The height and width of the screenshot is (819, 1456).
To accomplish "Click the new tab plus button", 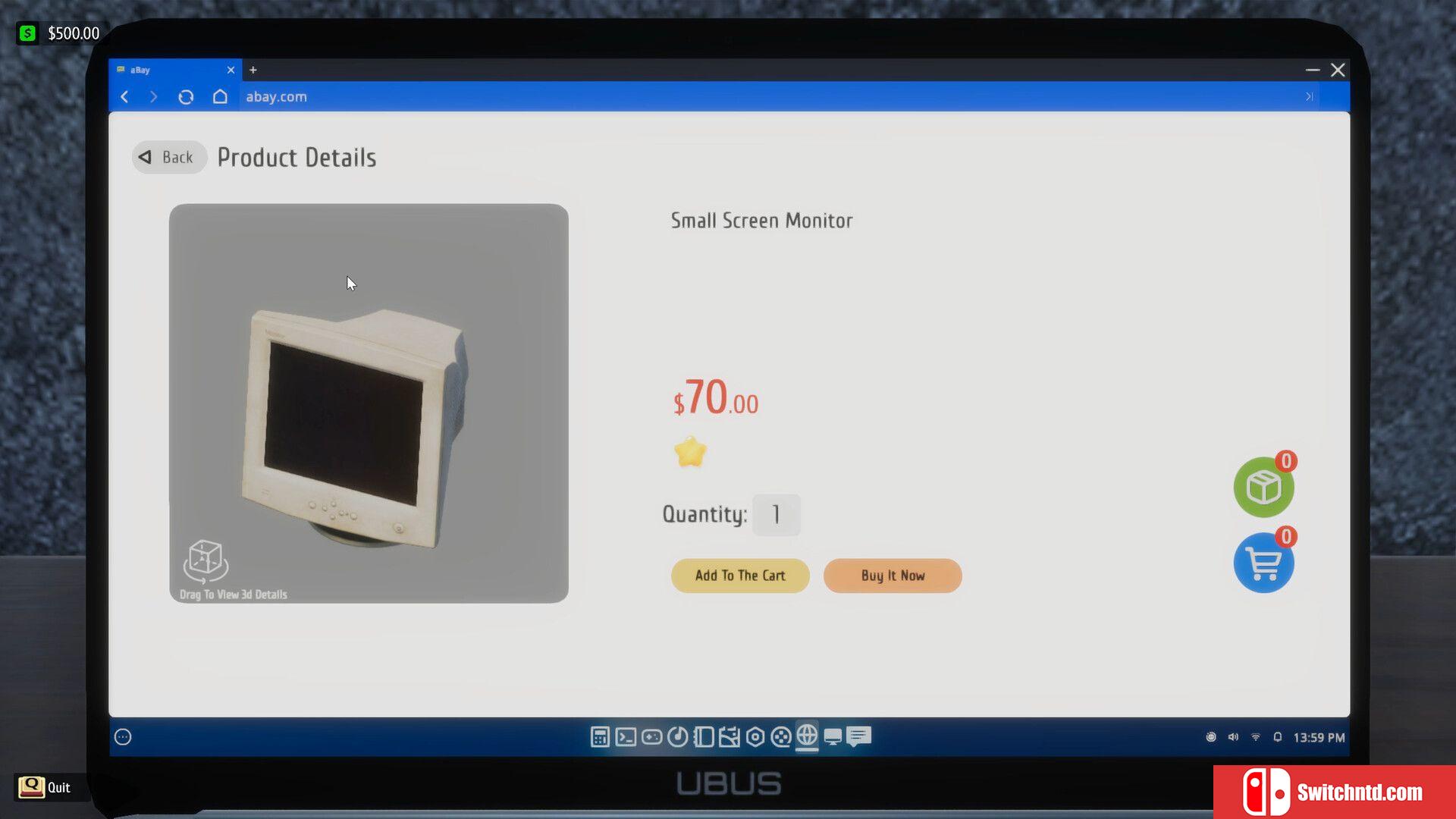I will click(253, 69).
